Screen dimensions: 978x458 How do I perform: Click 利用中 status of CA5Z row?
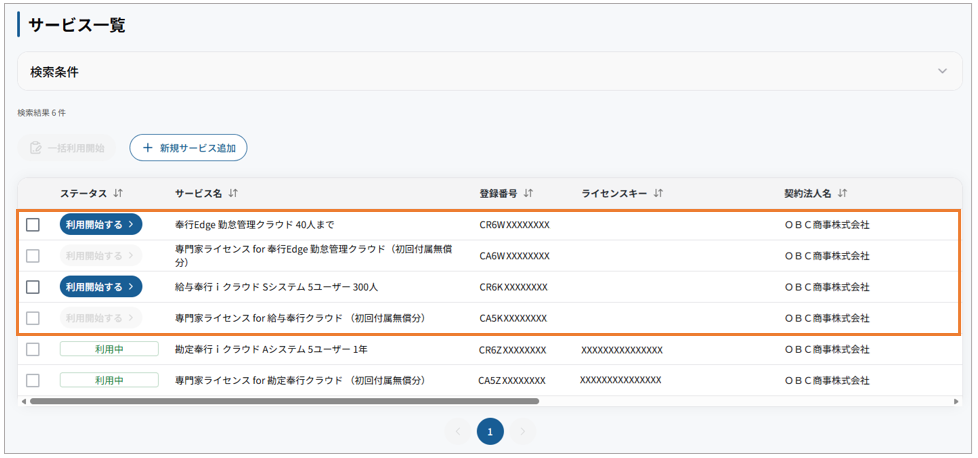(x=109, y=380)
